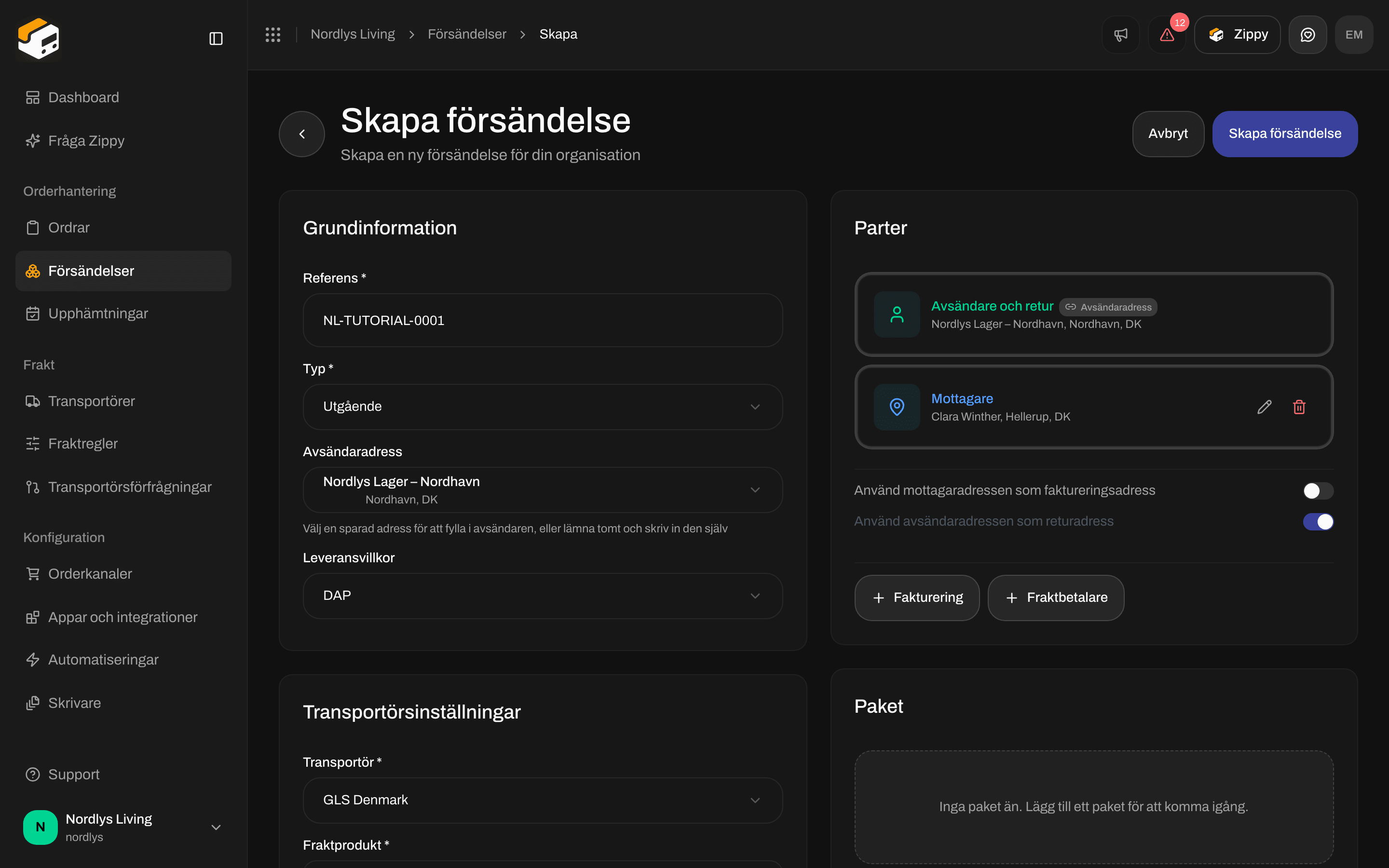1389x868 pixels.
Task: Open EM user avatar menu
Action: pos(1354,34)
